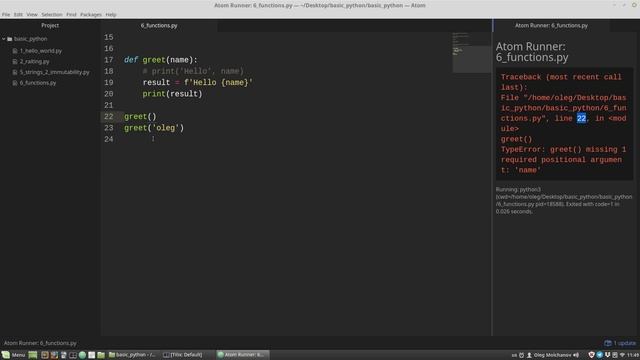The width and height of the screenshot is (640, 360).
Task: Click the red shield tray icon
Action: click(x=591, y=355)
